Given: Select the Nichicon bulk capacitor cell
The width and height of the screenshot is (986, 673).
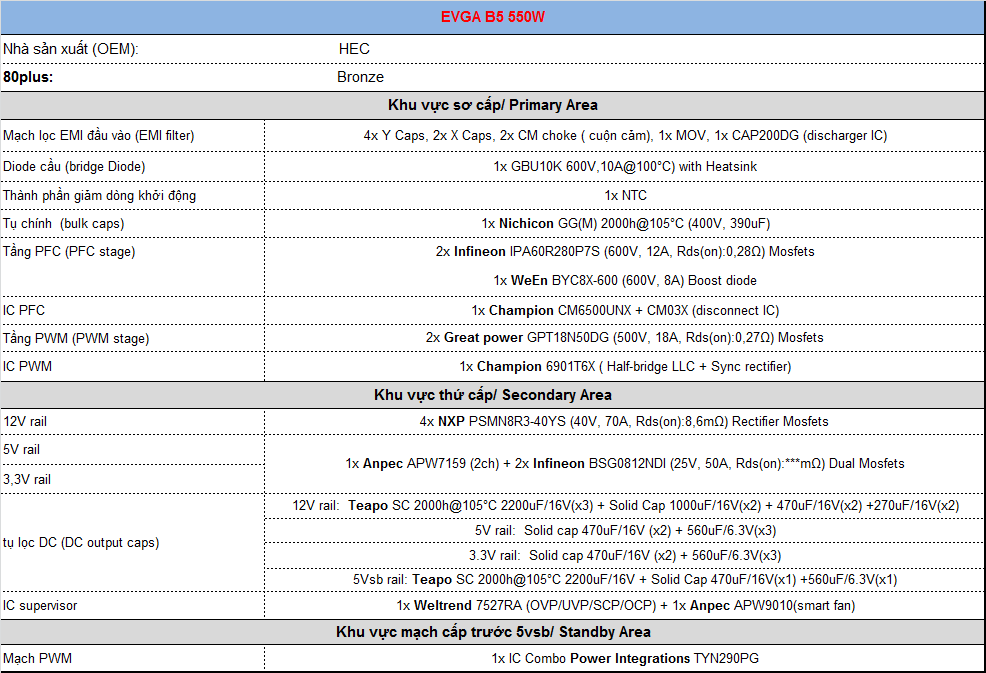Looking at the screenshot, I should click(x=625, y=223).
